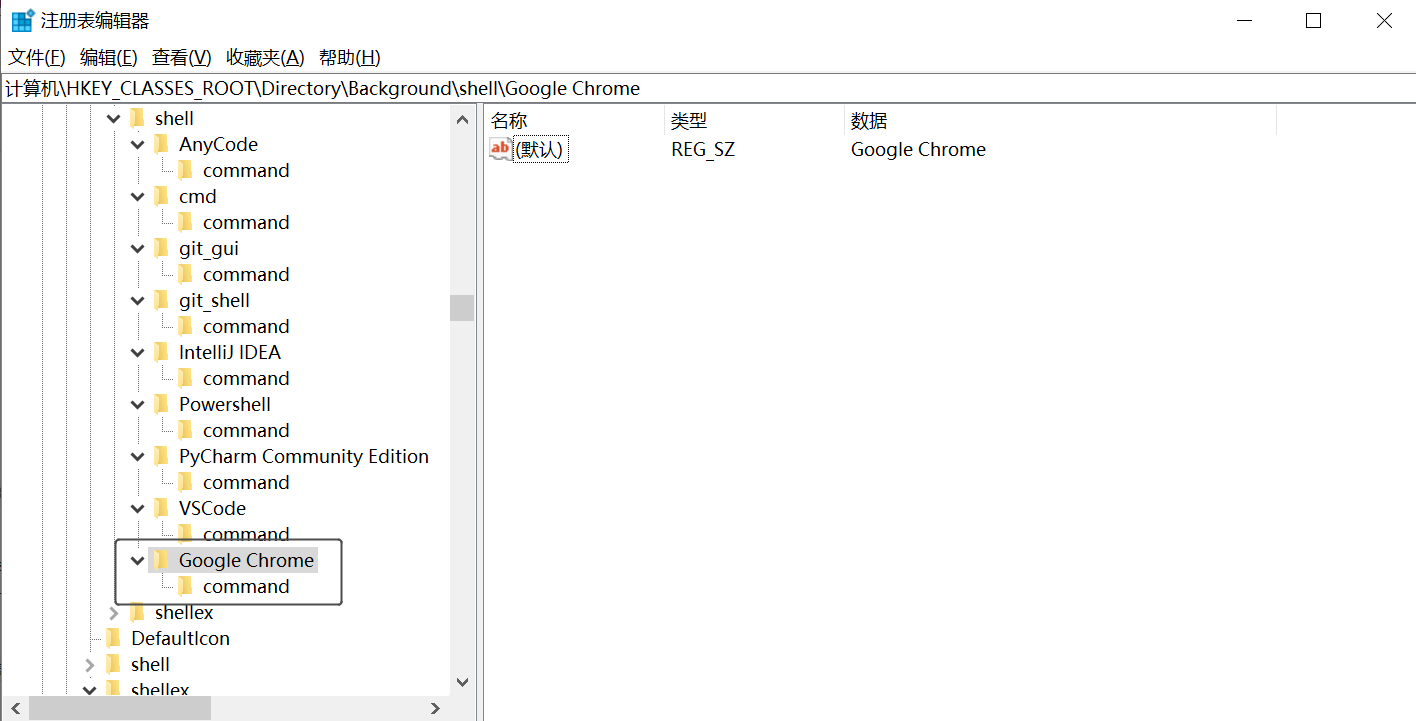
Task: Click the folder icon beside IntelliJ IDEA
Action: pos(161,352)
